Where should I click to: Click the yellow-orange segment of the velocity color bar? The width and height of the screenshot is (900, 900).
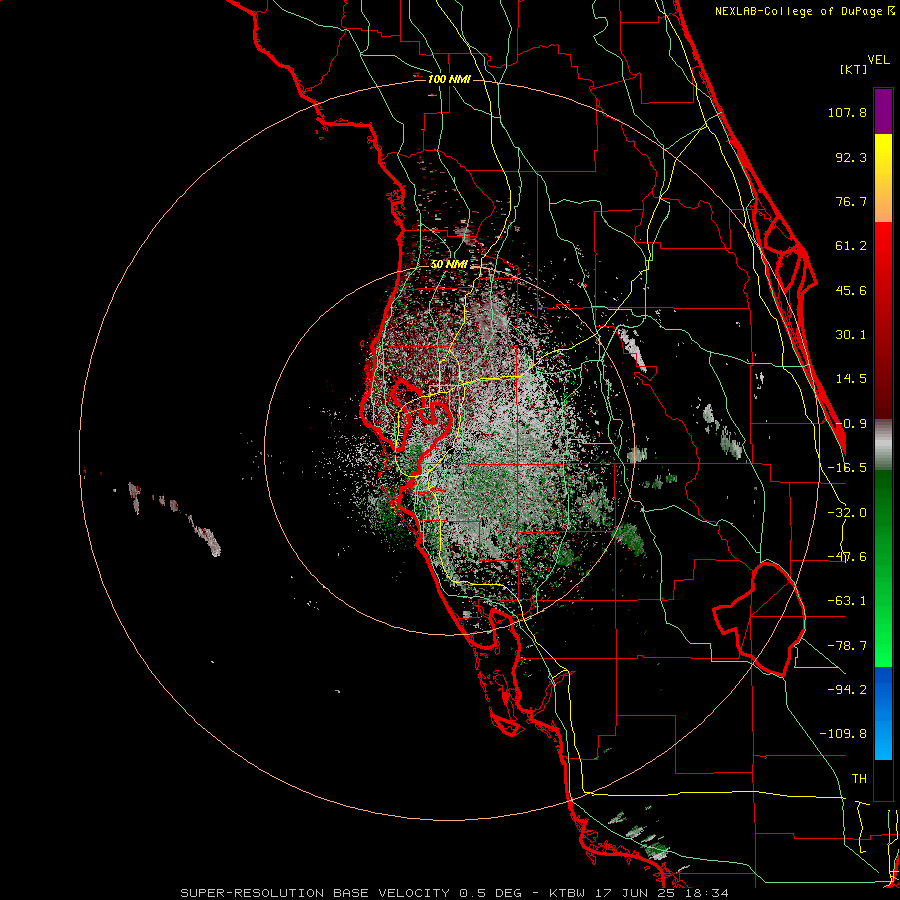coord(883,178)
